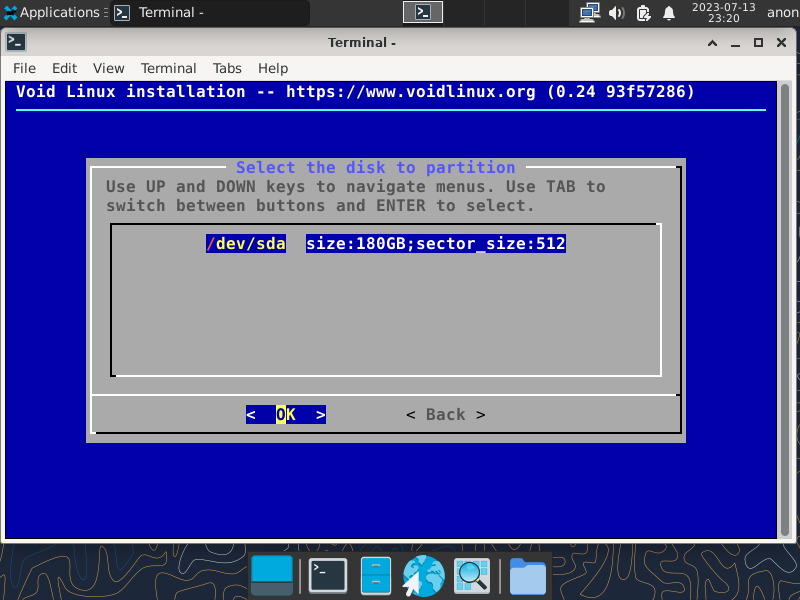Image resolution: width=800 pixels, height=600 pixels.
Task: Roll up the Terminal window with the arrow button
Action: [x=712, y=43]
